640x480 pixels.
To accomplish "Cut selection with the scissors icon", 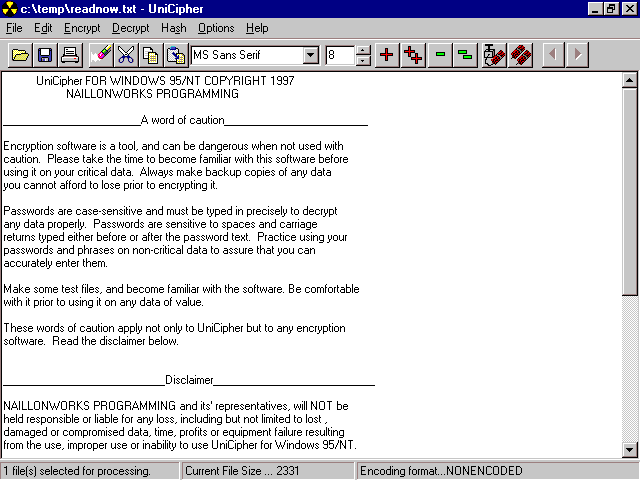I will tap(126, 55).
